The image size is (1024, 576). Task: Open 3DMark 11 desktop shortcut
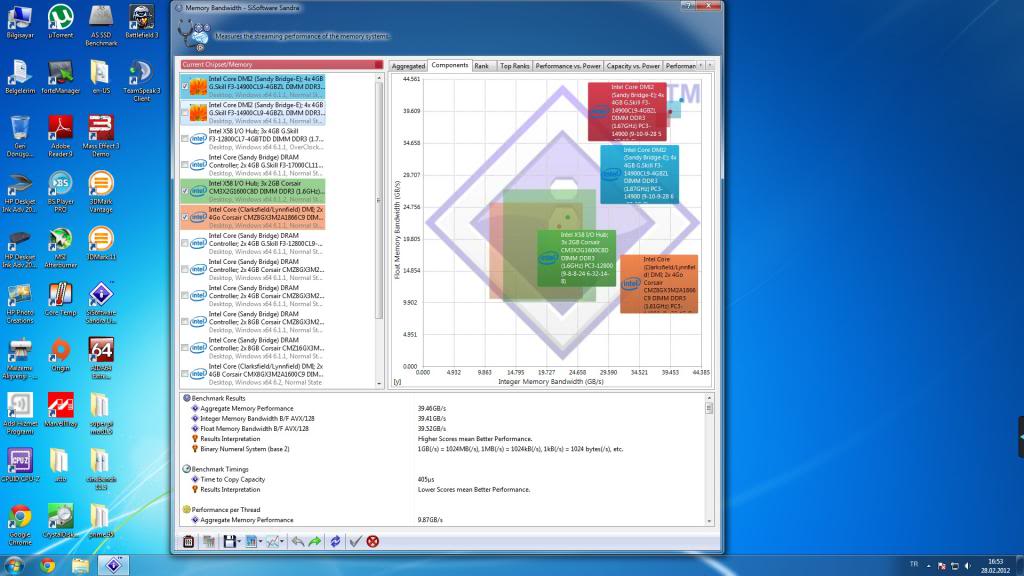pyautogui.click(x=101, y=243)
